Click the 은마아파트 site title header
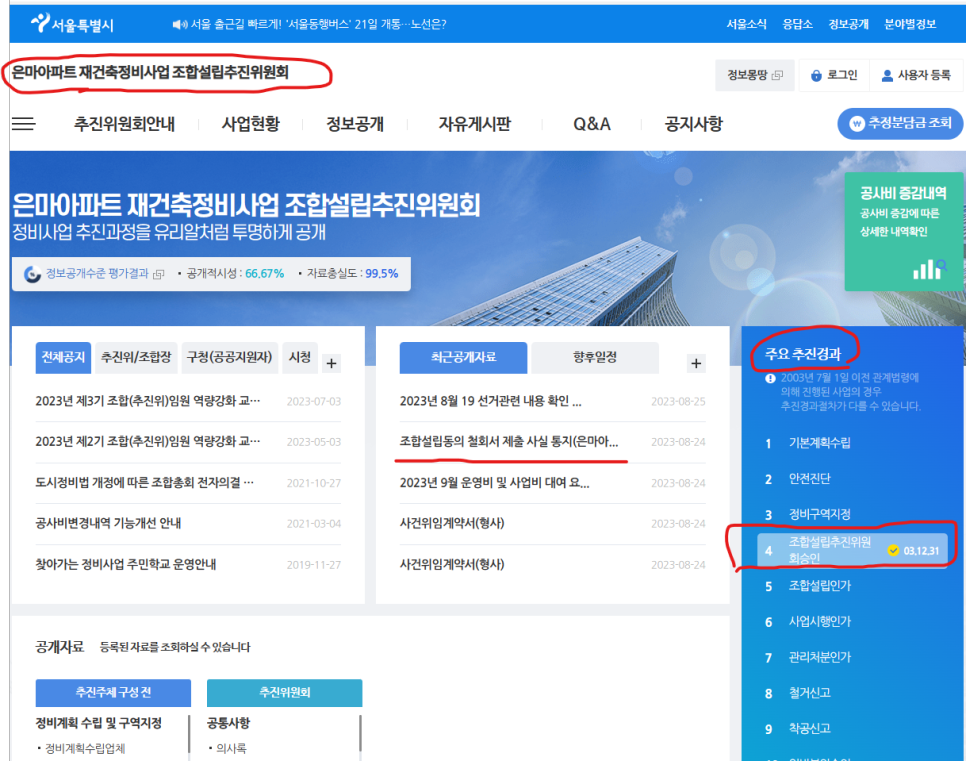Image resolution: width=966 pixels, height=761 pixels. pos(150,73)
